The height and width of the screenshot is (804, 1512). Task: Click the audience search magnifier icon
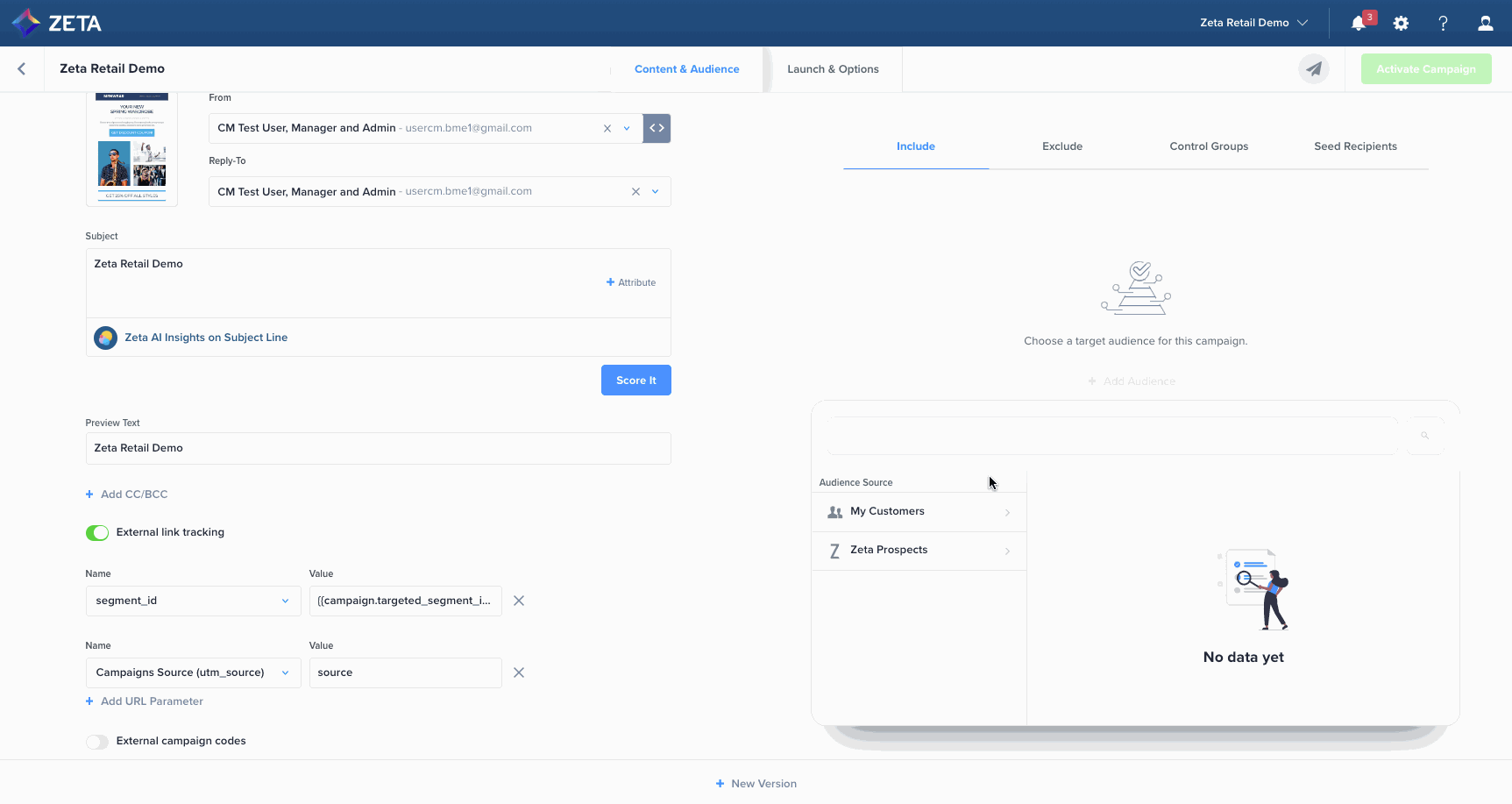1425,436
